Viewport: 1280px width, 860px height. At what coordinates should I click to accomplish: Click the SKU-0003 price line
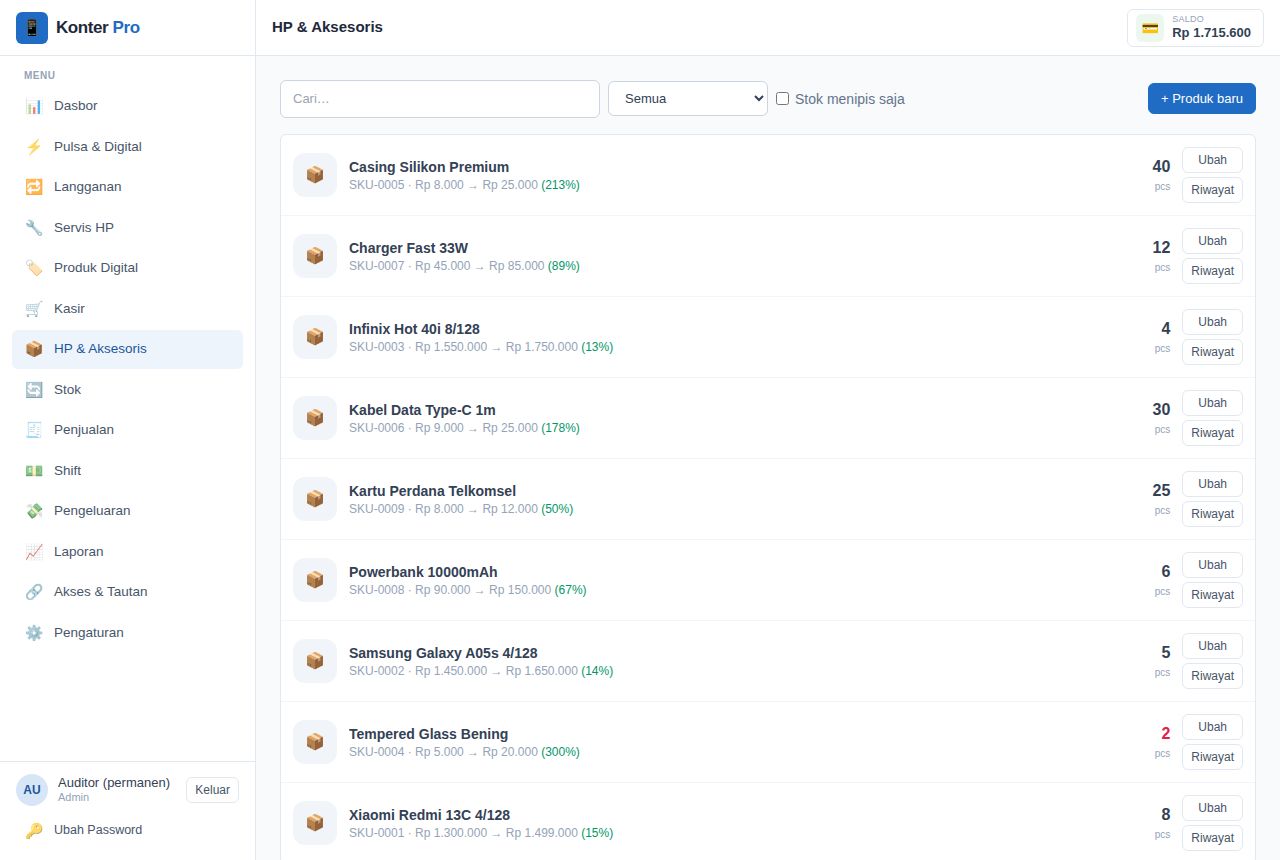481,347
